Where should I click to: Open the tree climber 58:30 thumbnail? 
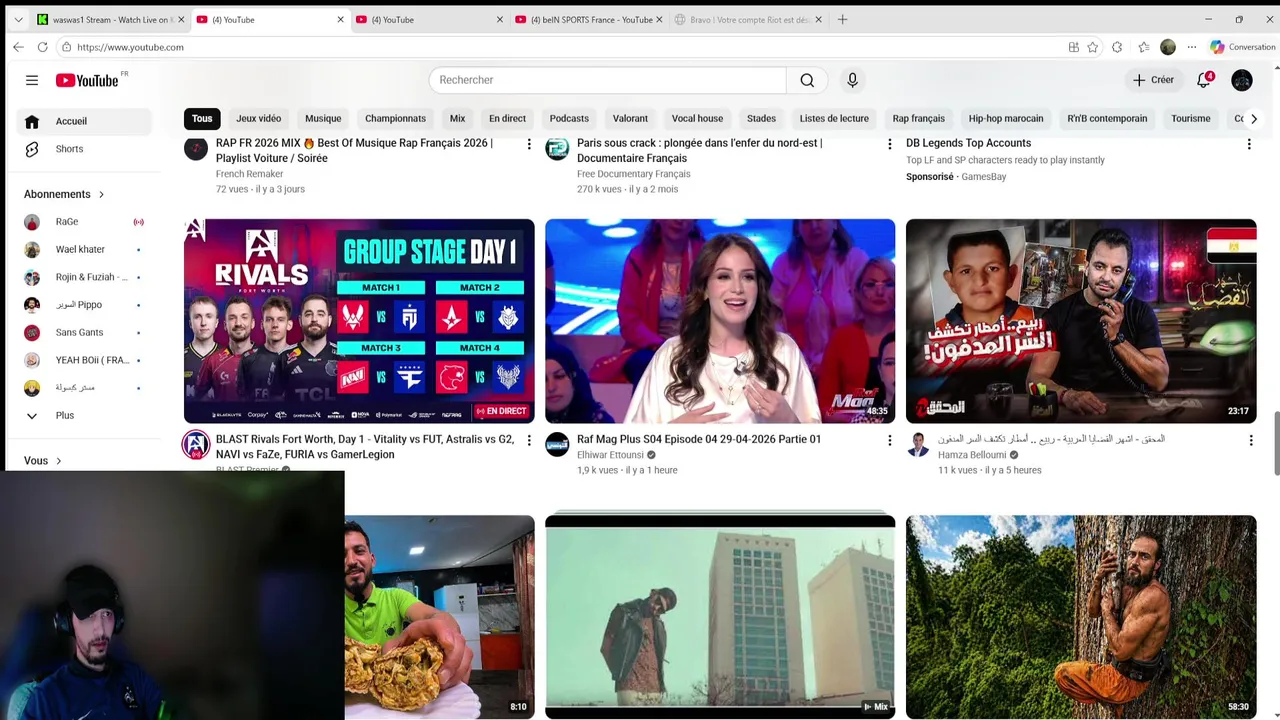pyautogui.click(x=1081, y=616)
